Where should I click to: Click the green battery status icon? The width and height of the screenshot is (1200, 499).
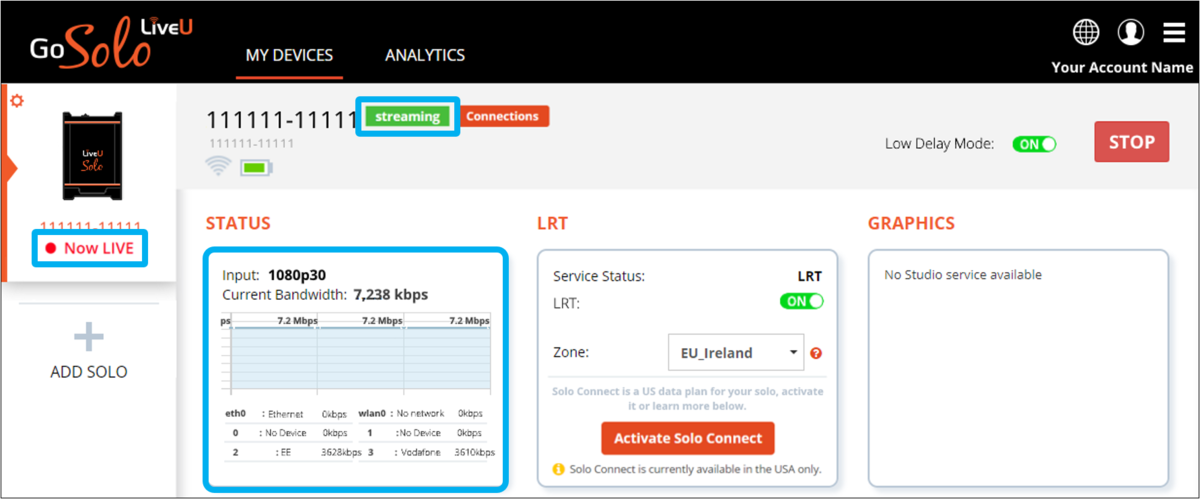click(x=256, y=167)
